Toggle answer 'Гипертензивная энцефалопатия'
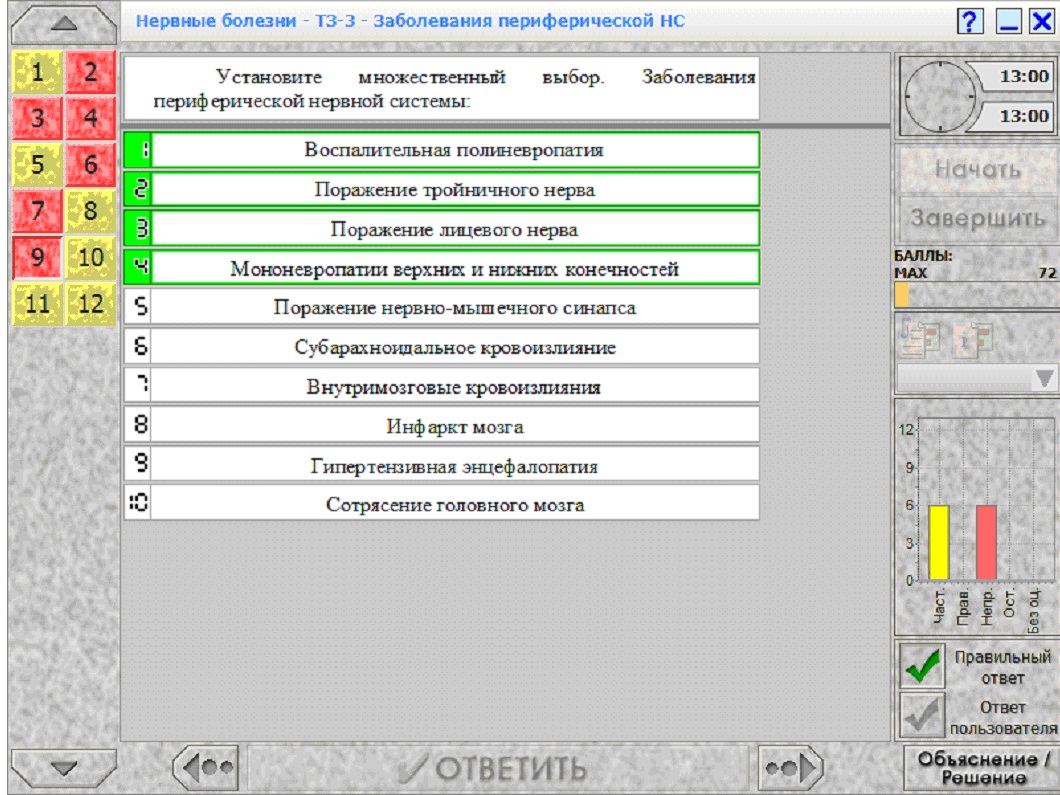The height and width of the screenshot is (795, 1060). (x=441, y=466)
